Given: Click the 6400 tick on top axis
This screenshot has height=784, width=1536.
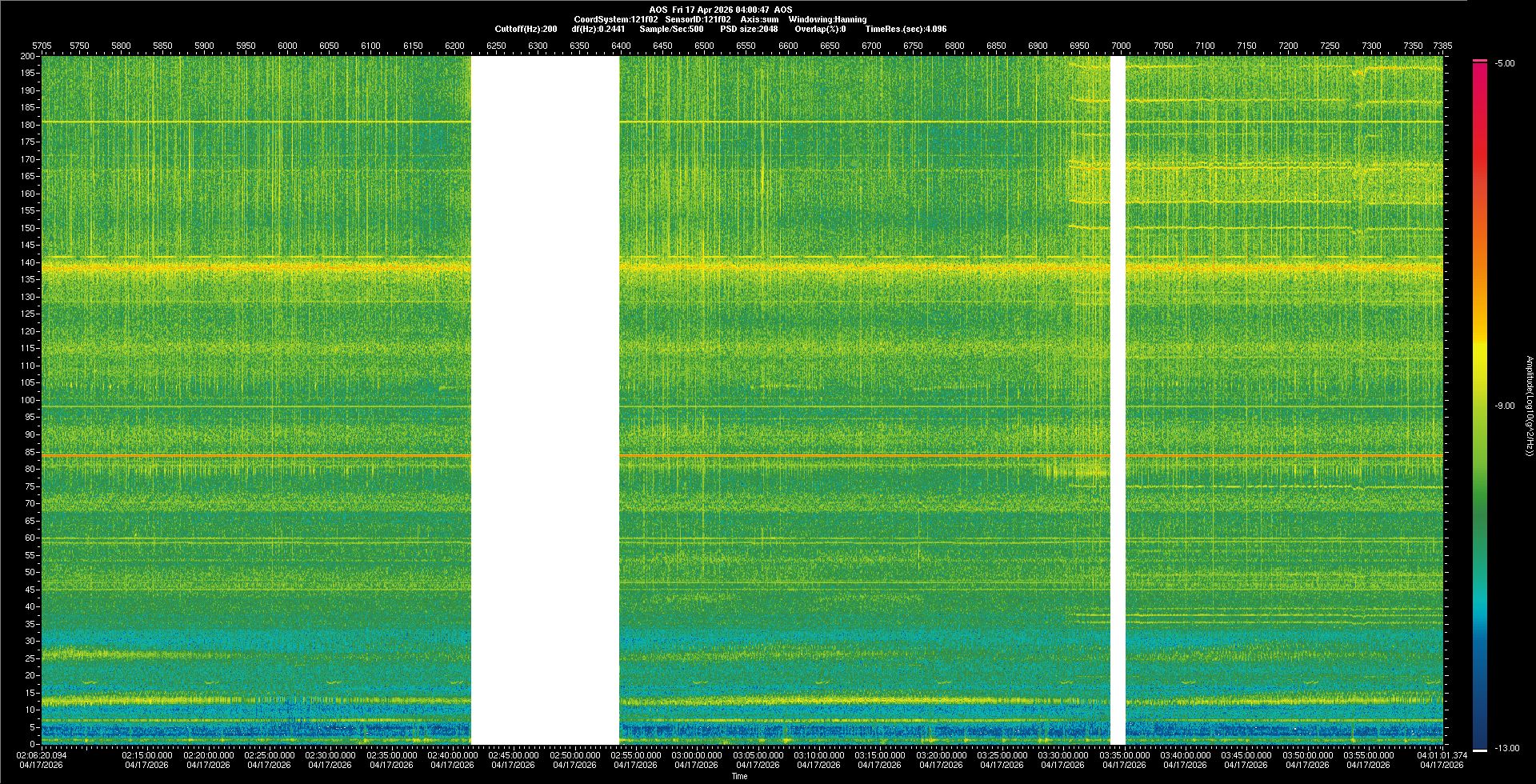Looking at the screenshot, I should pos(621,46).
